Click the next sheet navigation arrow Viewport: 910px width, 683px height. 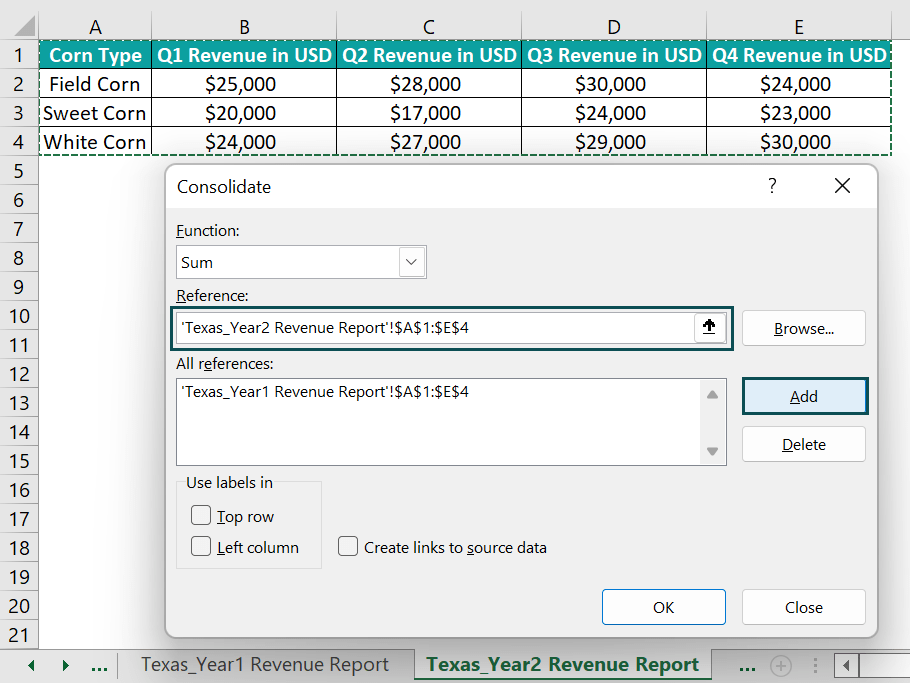click(65, 665)
